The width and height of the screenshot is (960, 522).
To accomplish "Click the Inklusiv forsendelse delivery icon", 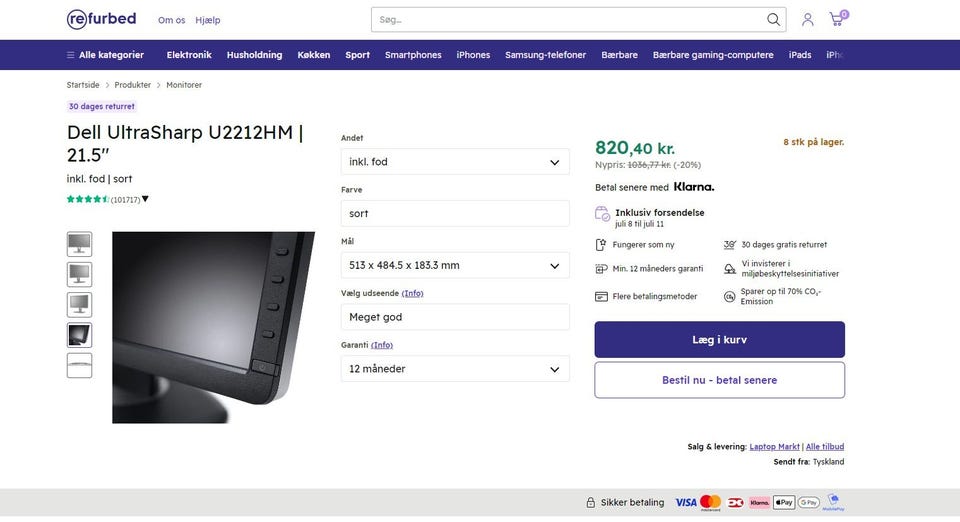I will pos(602,214).
